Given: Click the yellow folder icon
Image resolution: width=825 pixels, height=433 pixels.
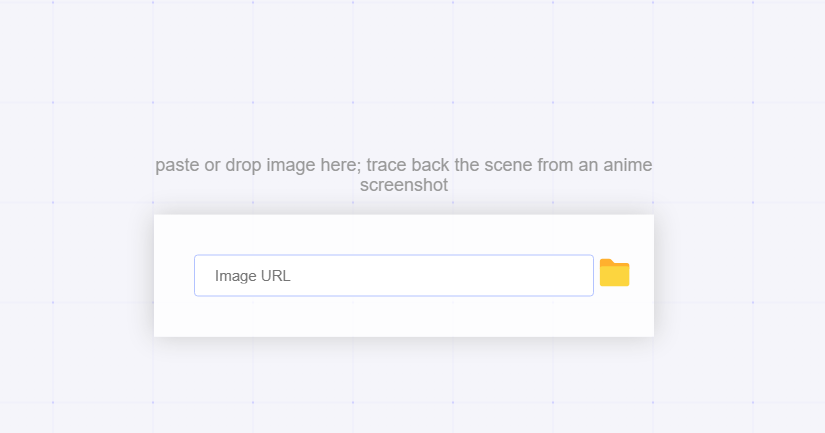Looking at the screenshot, I should pyautogui.click(x=614, y=273).
